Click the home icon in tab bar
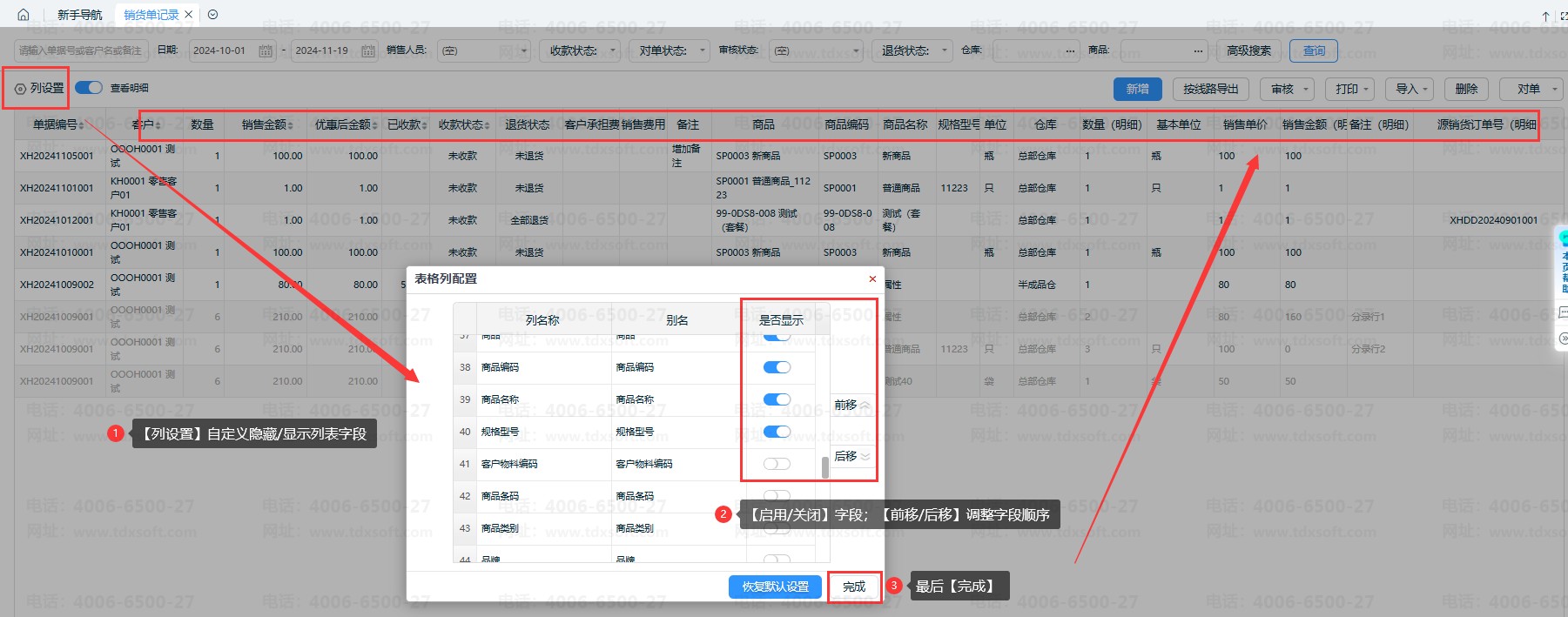Image resolution: width=1568 pixels, height=617 pixels. (x=24, y=15)
